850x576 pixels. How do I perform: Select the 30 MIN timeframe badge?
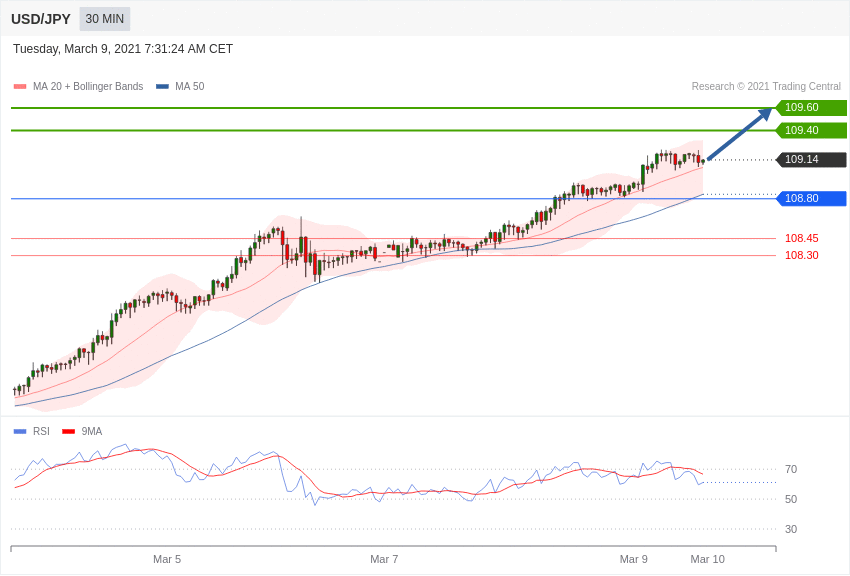(x=105, y=19)
